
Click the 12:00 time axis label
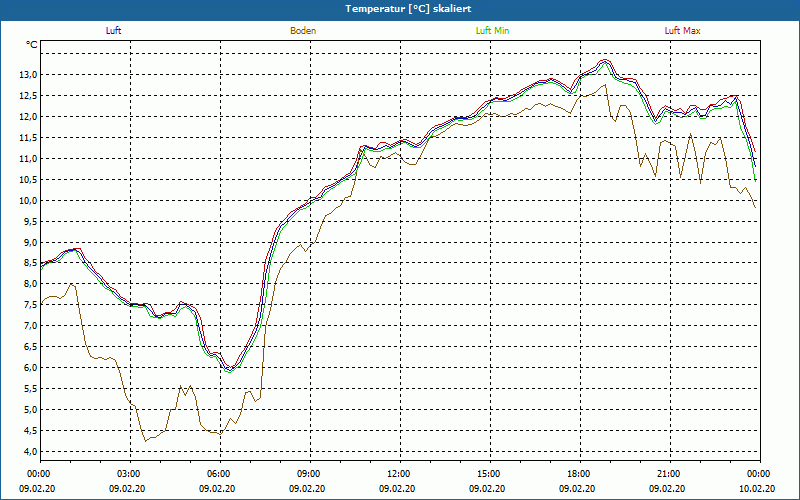[x=397, y=474]
